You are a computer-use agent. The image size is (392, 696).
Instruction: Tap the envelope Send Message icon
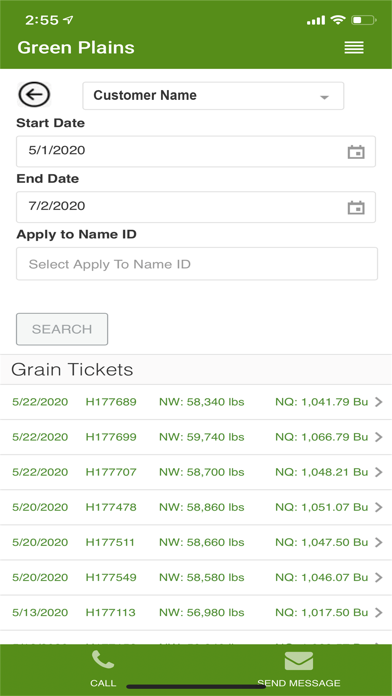(299, 660)
